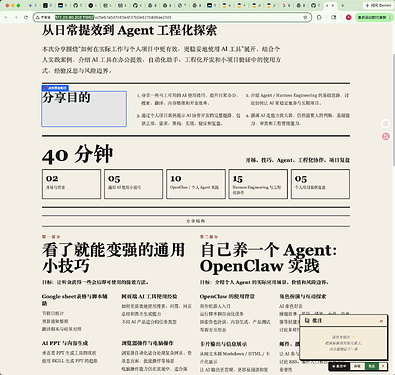395x375 pixels.
Task: Click the 自己养一个 Agent: OpenClaw 实践 heading
Action: (x=268, y=258)
